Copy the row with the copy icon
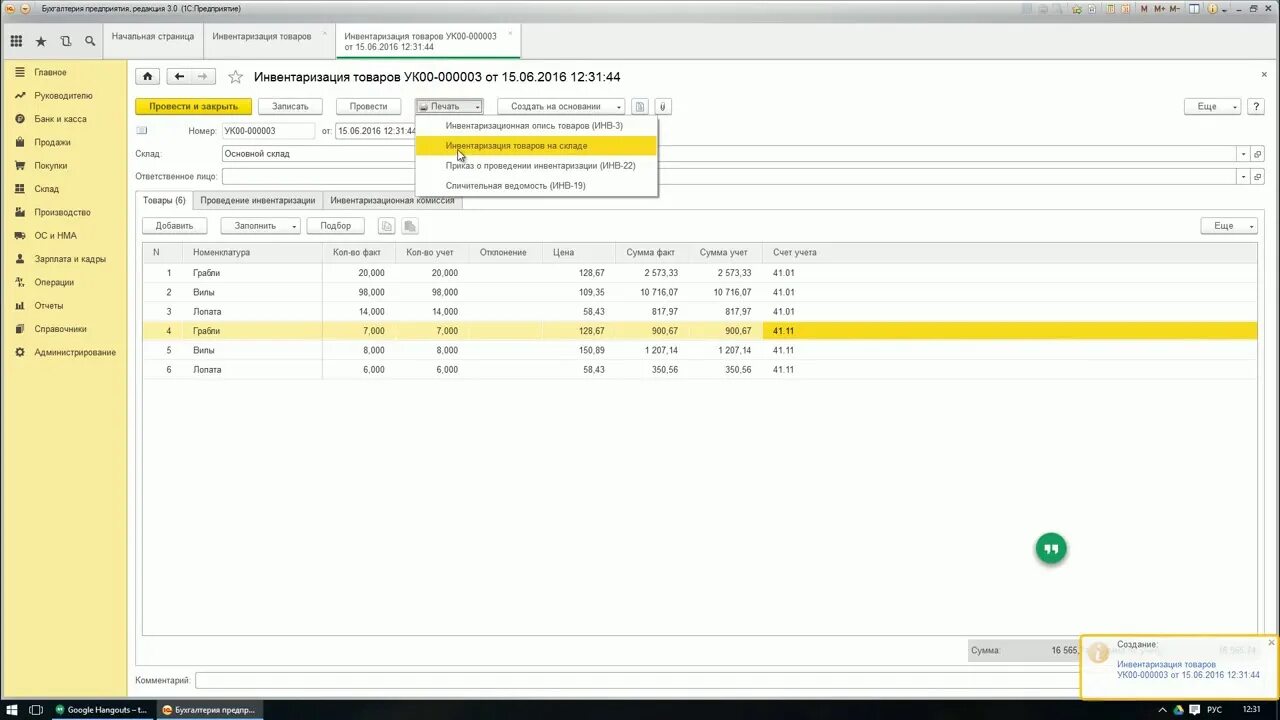1280x720 pixels. 387,226
